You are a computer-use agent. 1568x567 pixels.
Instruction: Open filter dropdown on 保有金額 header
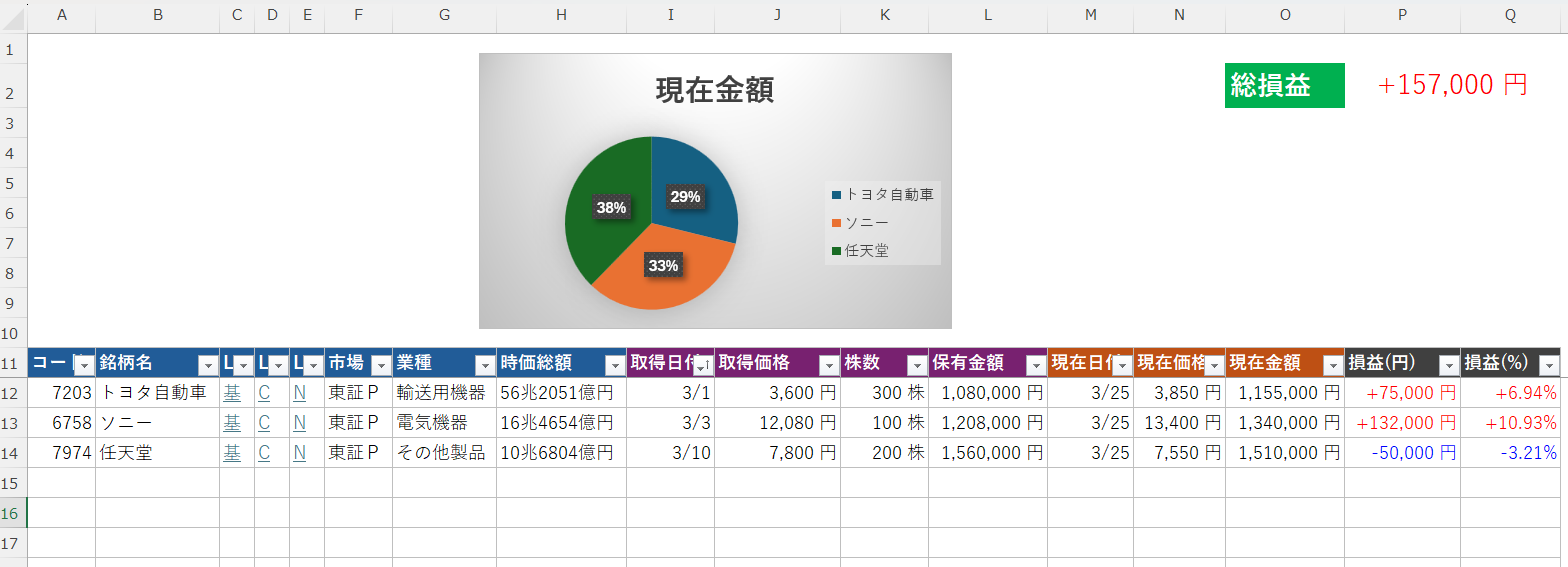click(x=1036, y=365)
